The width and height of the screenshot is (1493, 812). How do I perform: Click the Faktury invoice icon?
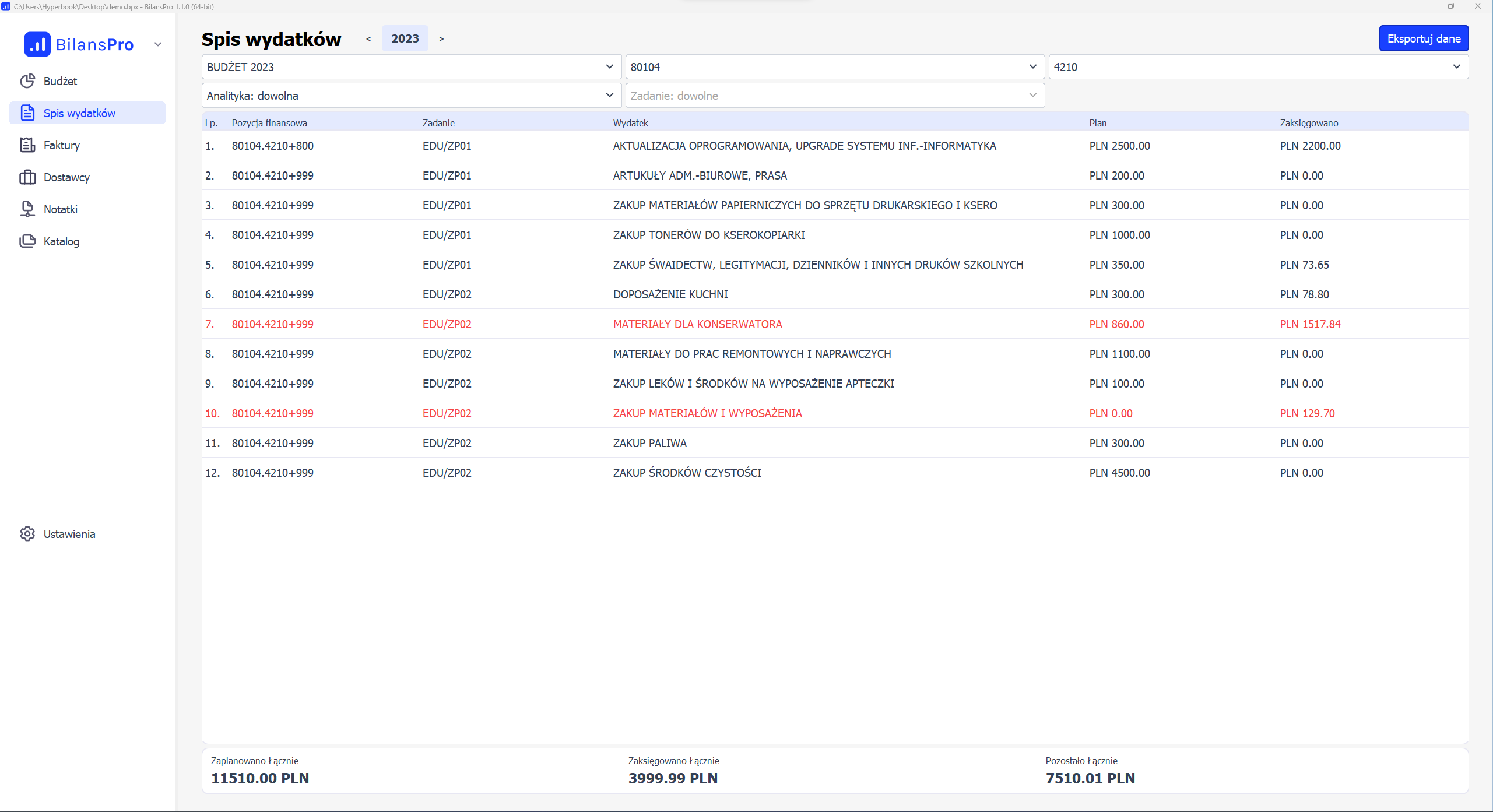tap(27, 145)
